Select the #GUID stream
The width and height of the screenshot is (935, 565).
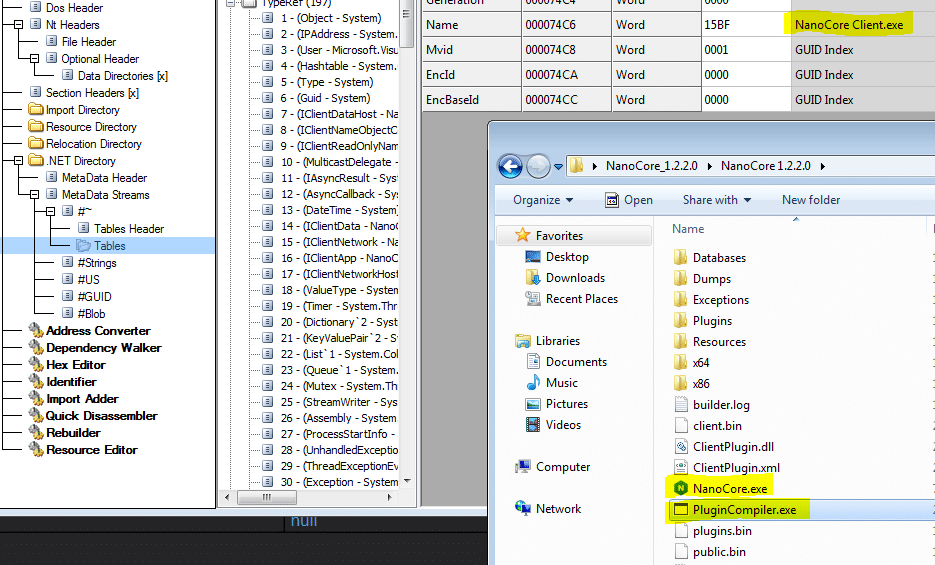94,297
